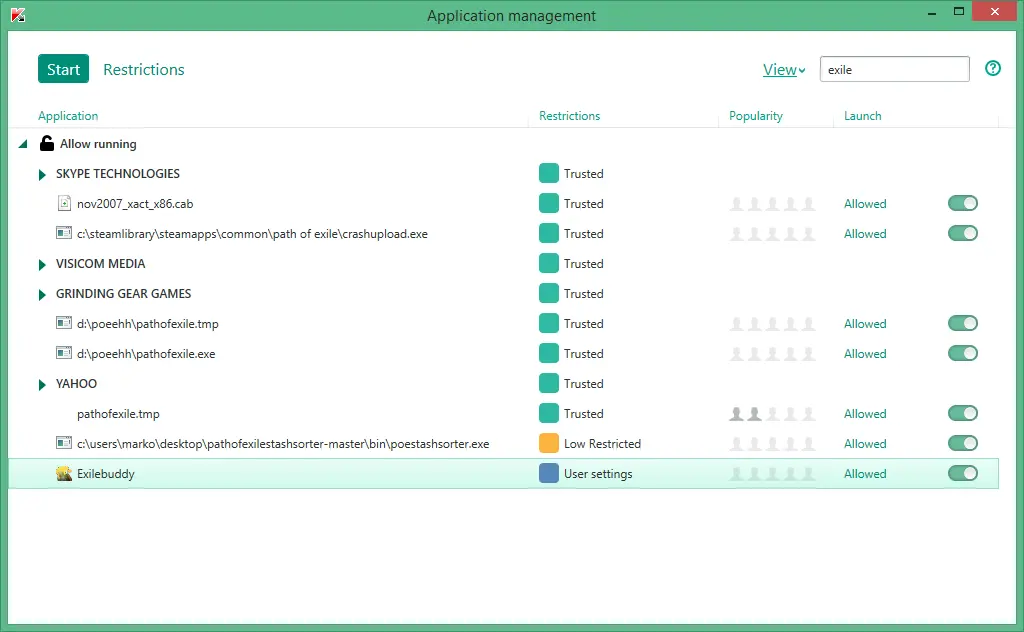The width and height of the screenshot is (1024, 632).
Task: Switch to the Start tab
Action: [x=63, y=69]
